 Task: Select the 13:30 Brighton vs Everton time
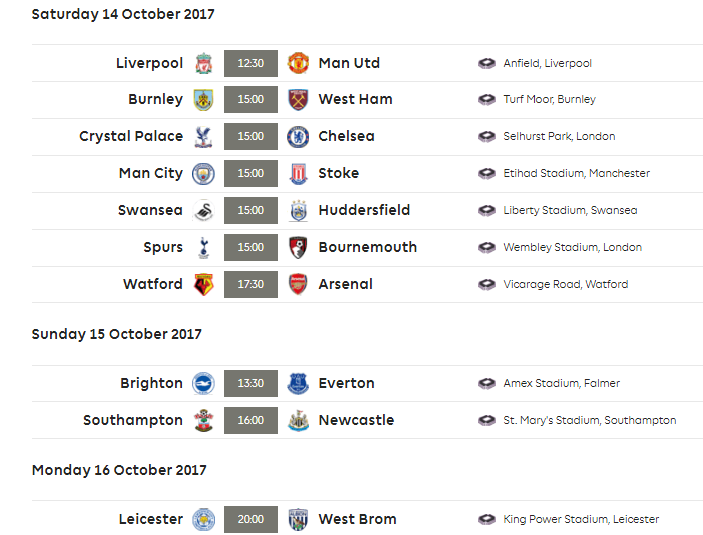coord(251,383)
